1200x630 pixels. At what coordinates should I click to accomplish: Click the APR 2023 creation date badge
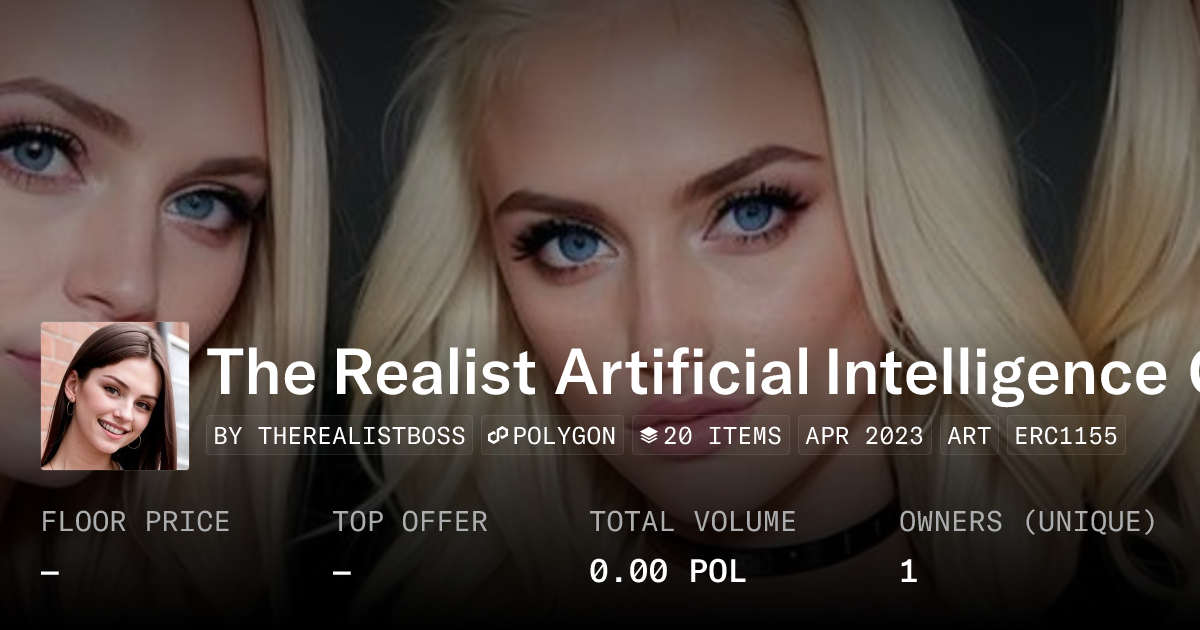pyautogui.click(x=865, y=436)
